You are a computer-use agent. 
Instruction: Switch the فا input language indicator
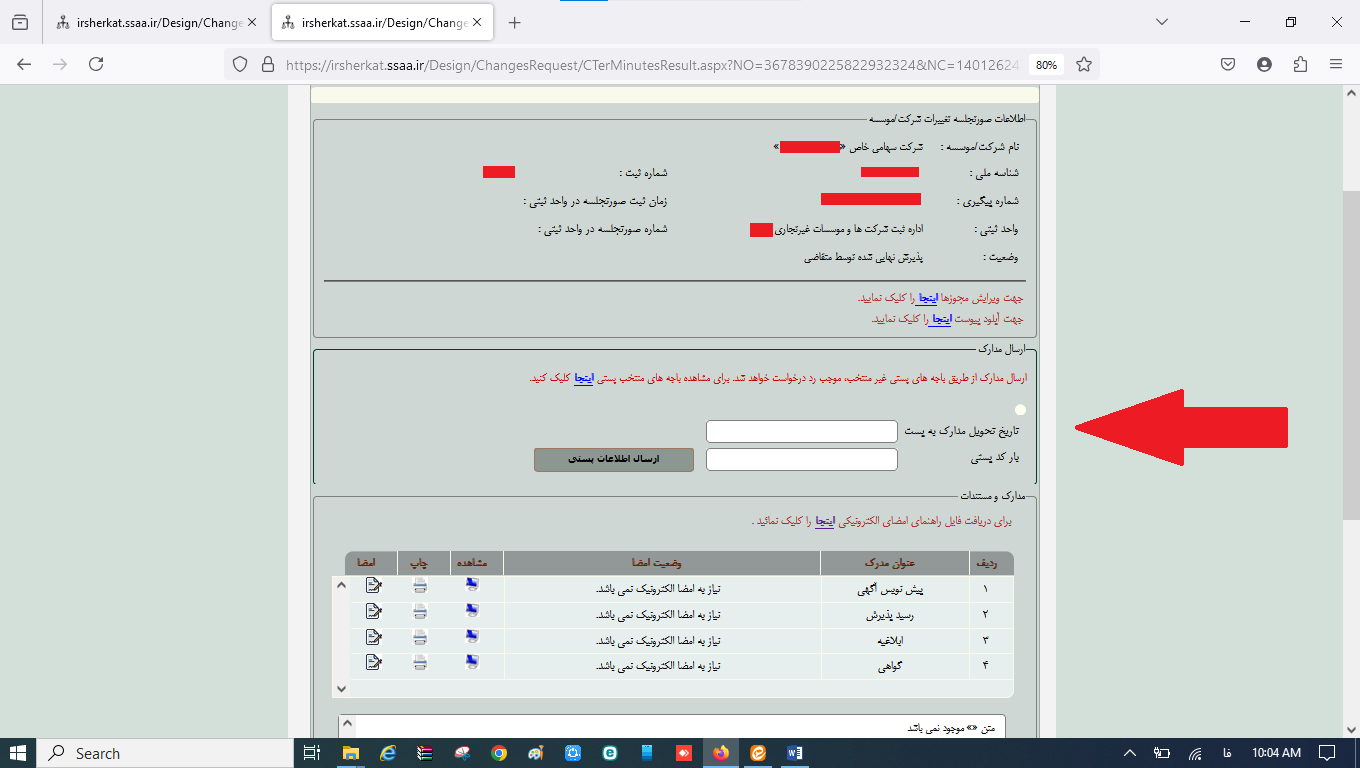click(x=1226, y=753)
